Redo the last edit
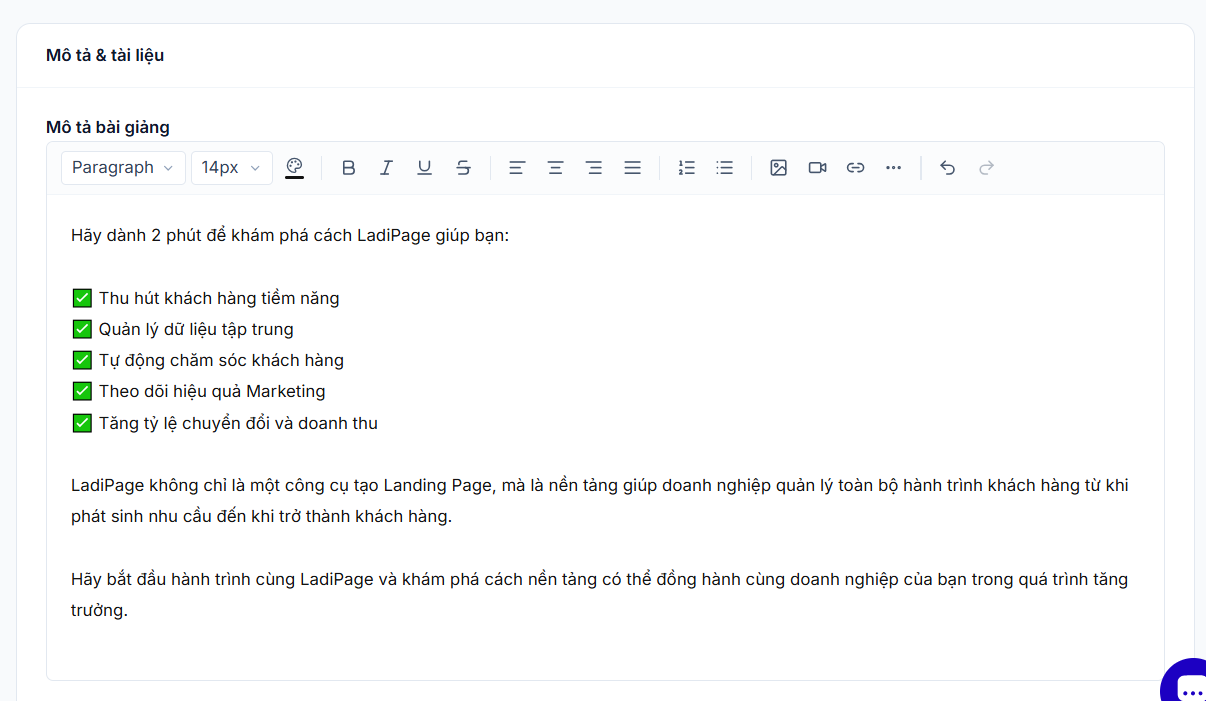 coord(986,168)
